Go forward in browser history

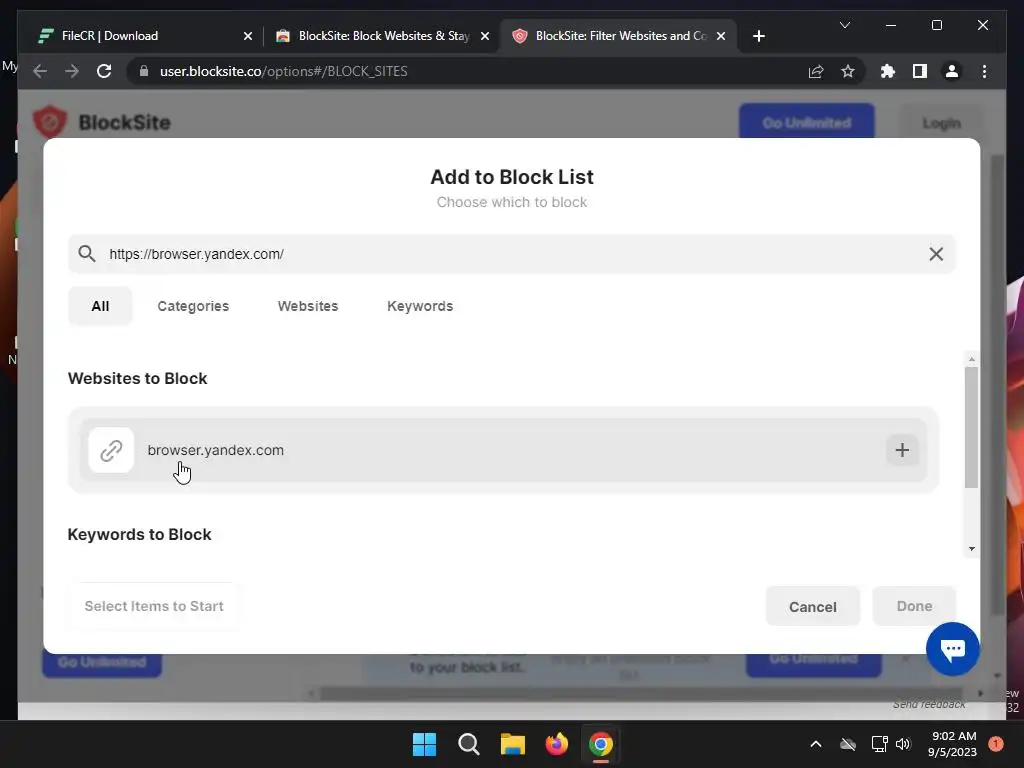pyautogui.click(x=72, y=71)
